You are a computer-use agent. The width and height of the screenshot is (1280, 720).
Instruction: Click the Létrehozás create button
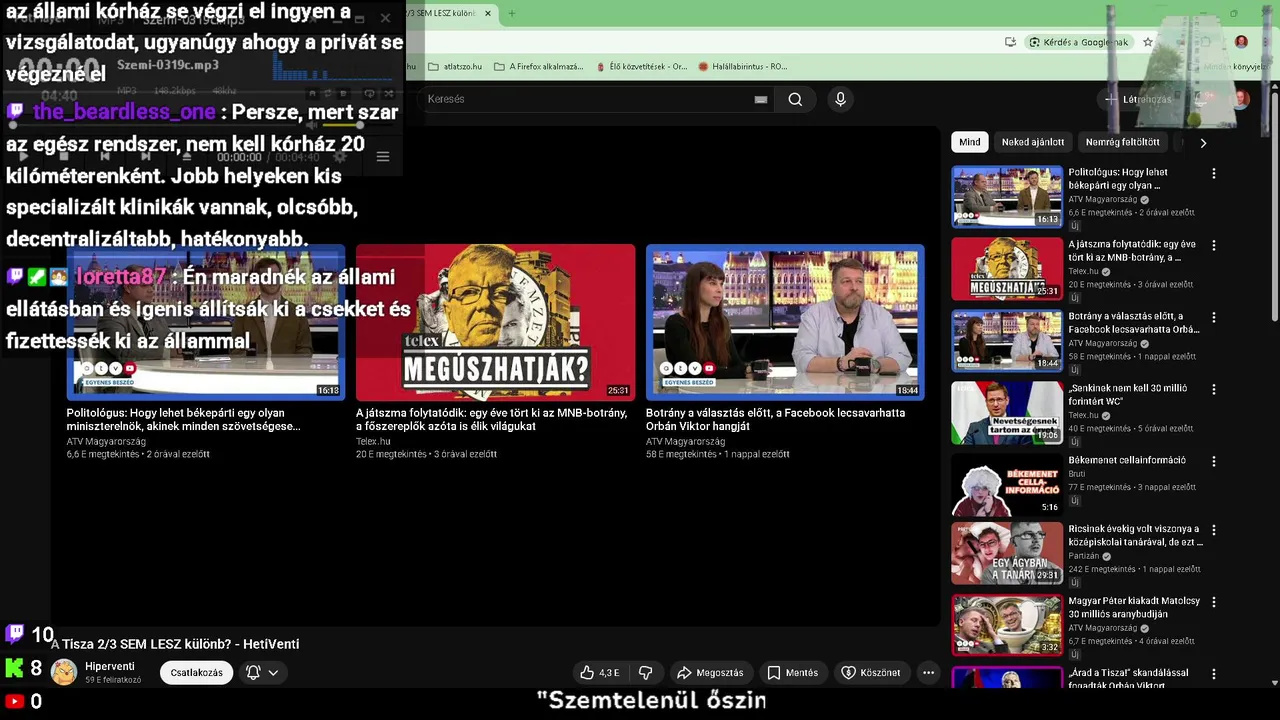(x=1137, y=99)
